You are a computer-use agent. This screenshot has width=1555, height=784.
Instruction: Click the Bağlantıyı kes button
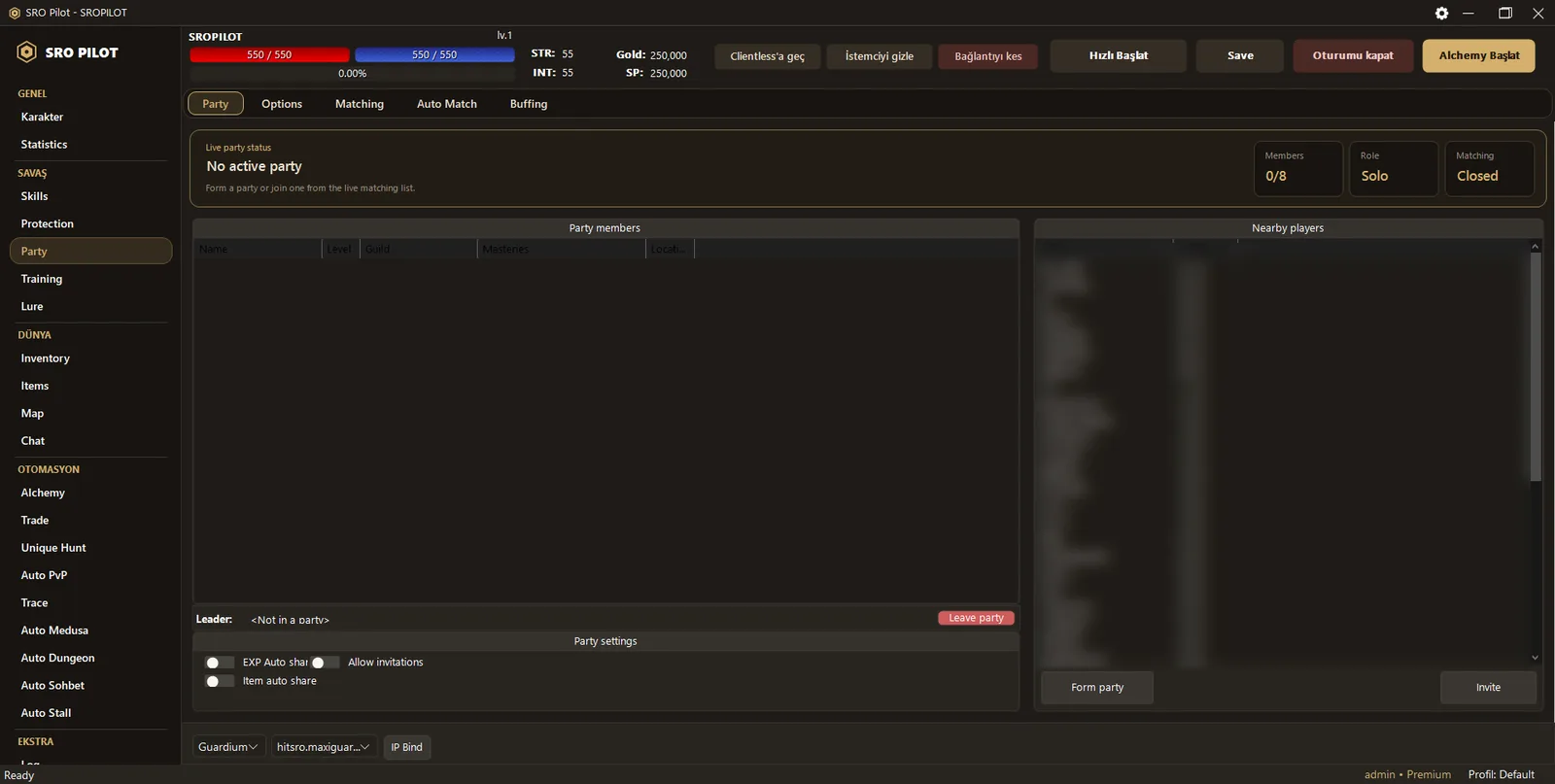pyautogui.click(x=988, y=56)
